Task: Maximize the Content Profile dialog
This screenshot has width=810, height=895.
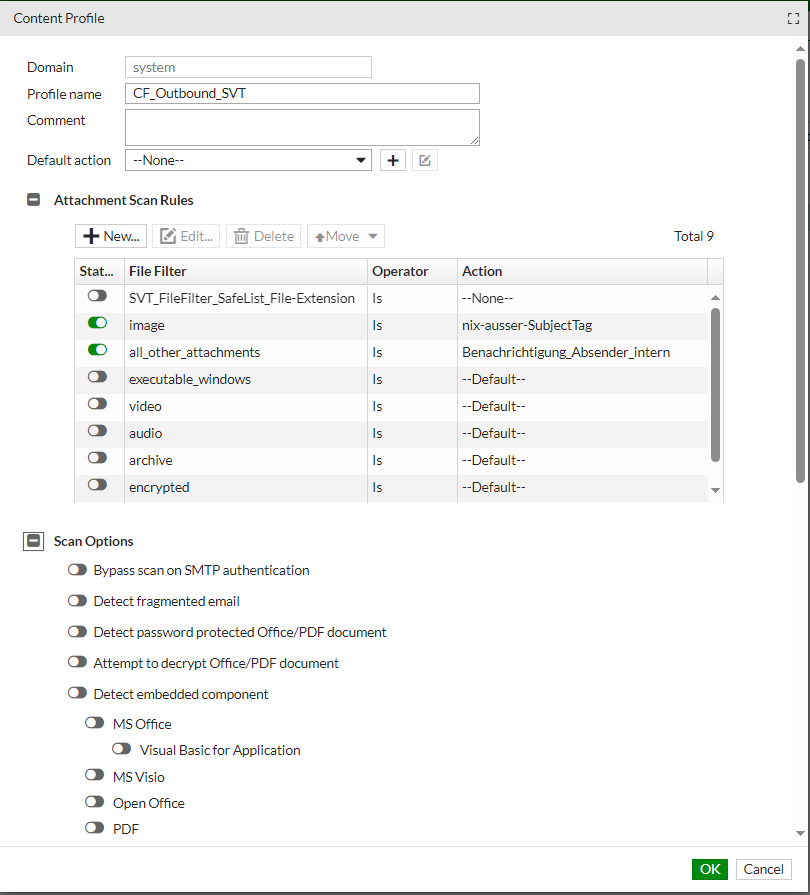Action: [794, 18]
